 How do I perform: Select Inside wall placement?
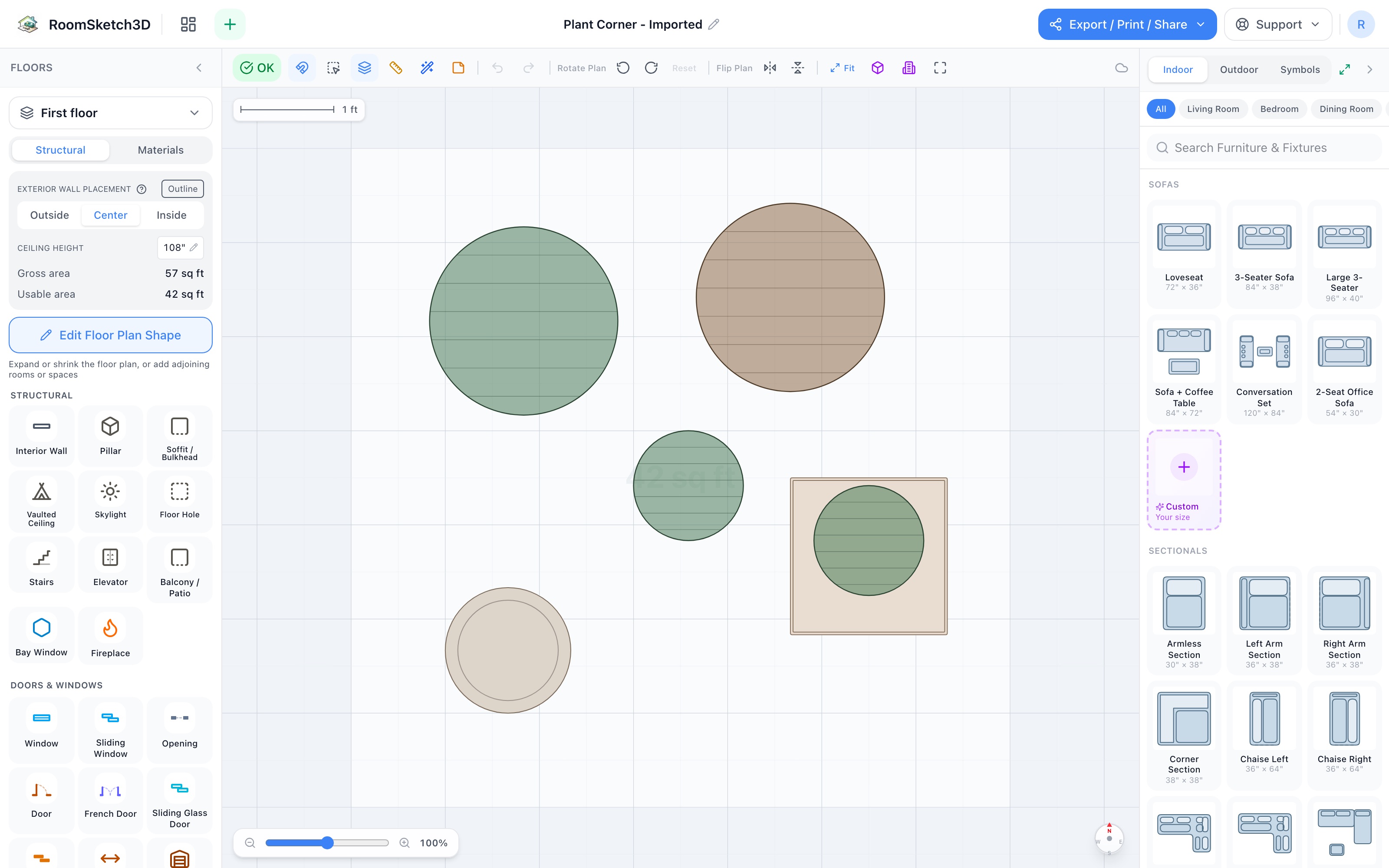coord(171,215)
